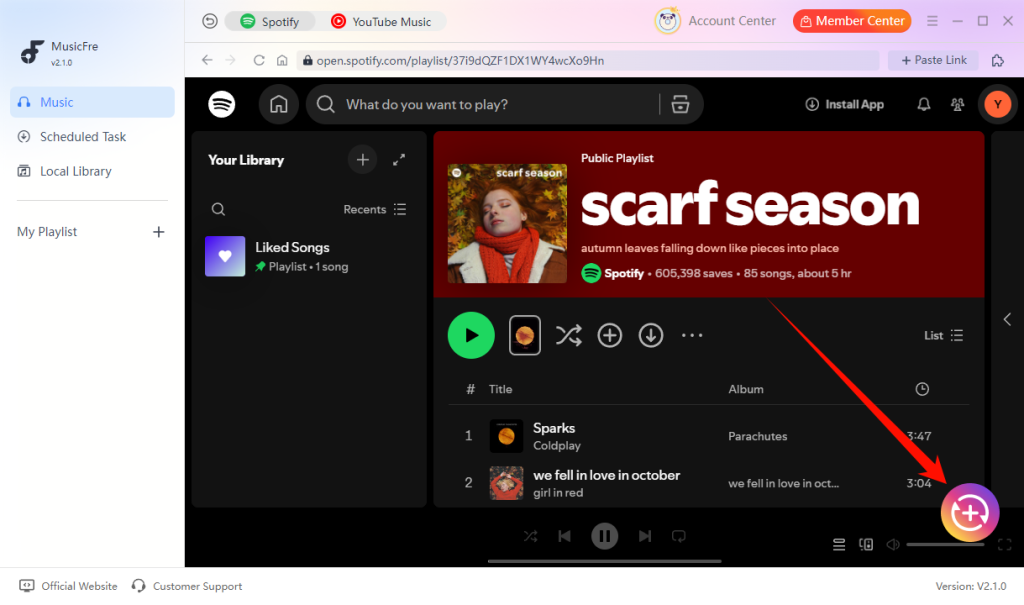Open the MusicFre hamburger menu

tap(932, 21)
